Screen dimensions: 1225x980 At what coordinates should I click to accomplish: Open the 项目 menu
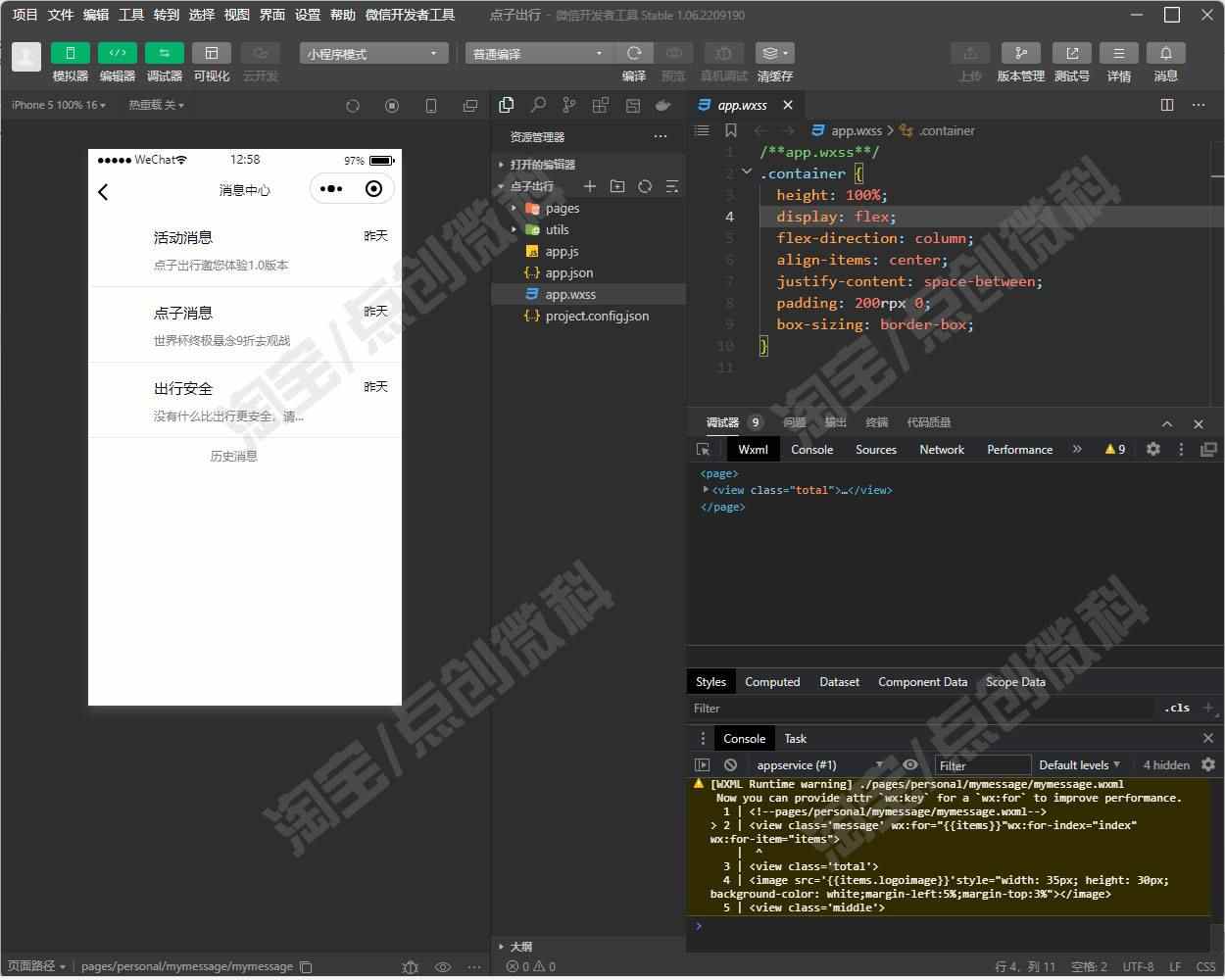coord(25,15)
